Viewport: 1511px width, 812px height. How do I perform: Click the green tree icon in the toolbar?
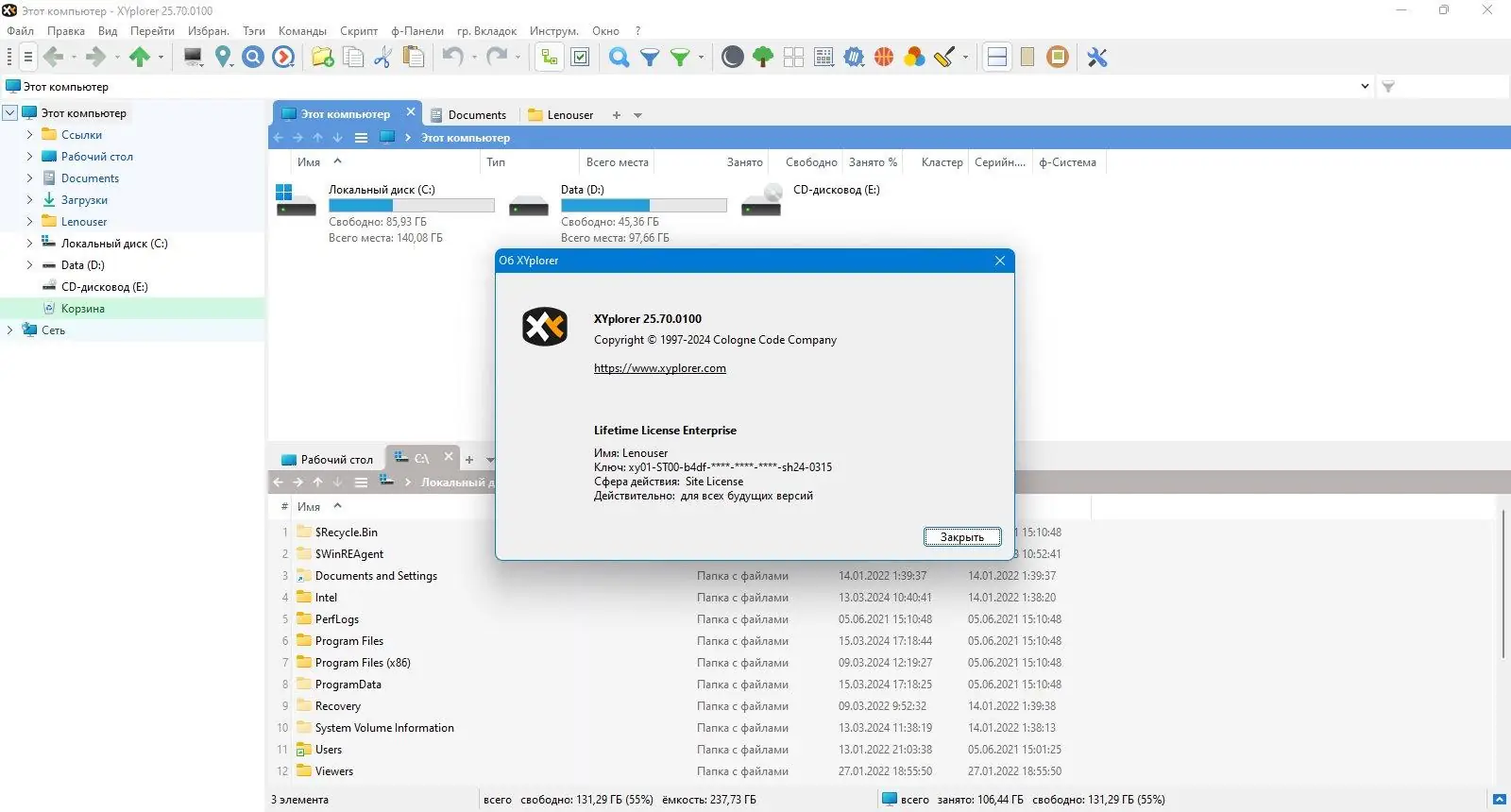pyautogui.click(x=763, y=58)
